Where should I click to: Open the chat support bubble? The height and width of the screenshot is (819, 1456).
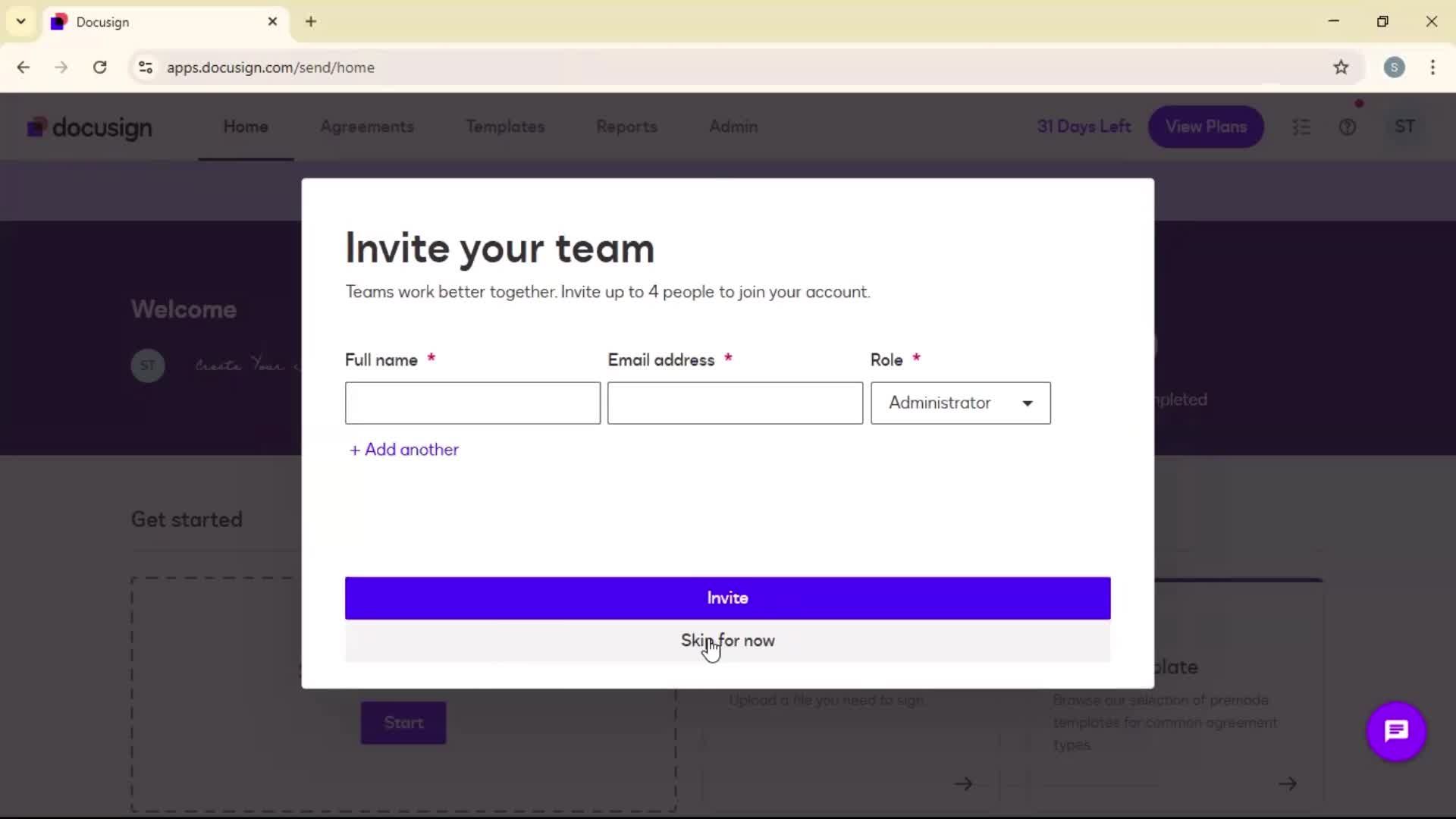coord(1396,731)
